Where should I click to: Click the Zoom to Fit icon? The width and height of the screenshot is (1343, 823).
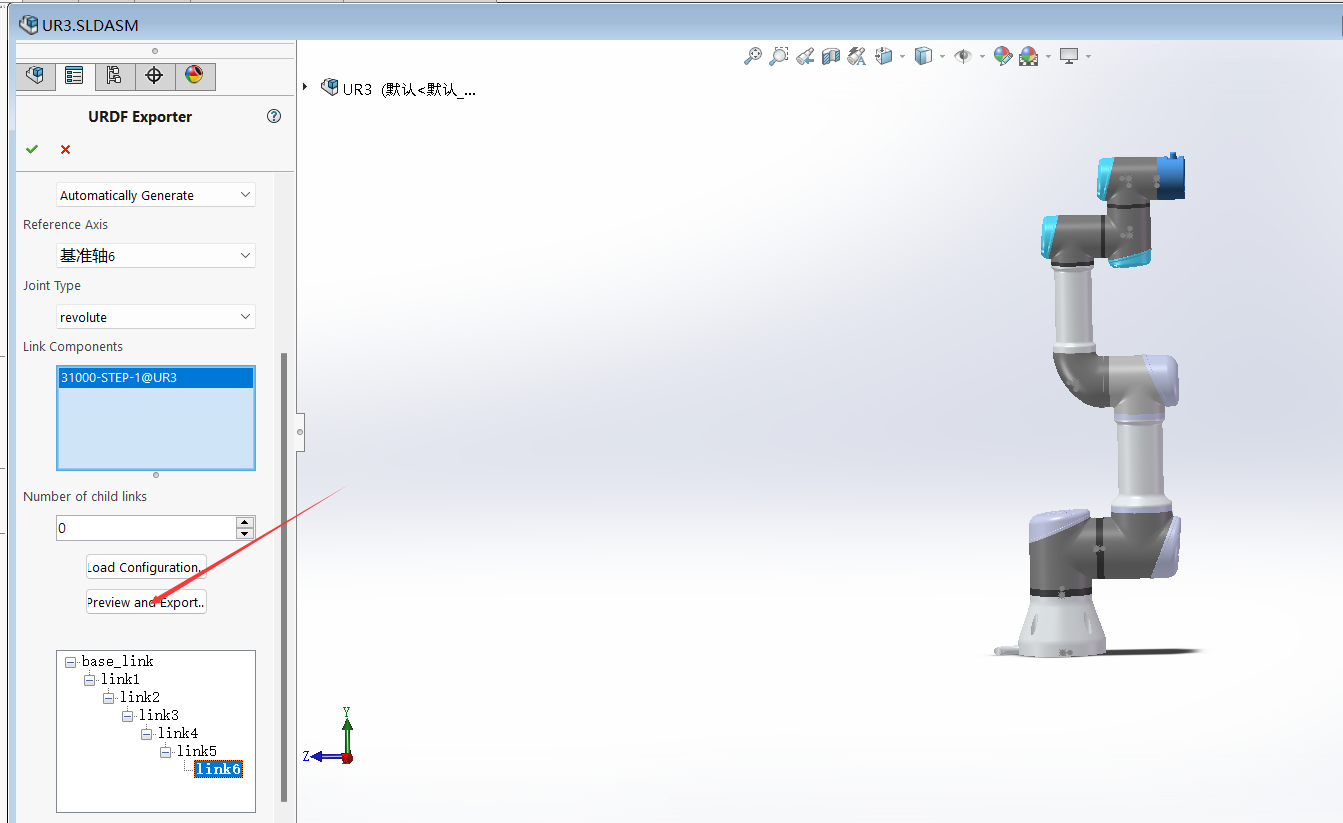point(753,56)
